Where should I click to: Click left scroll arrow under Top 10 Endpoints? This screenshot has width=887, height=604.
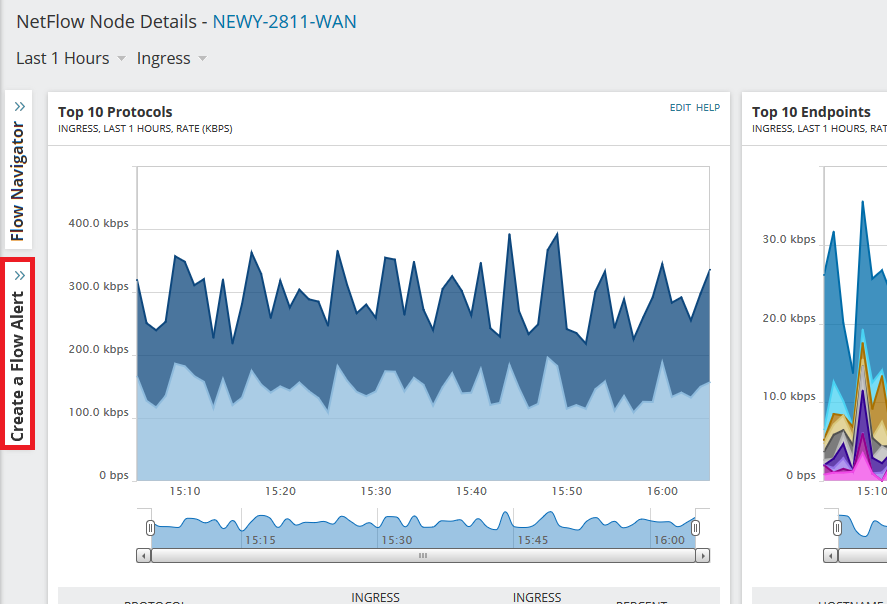coord(838,555)
